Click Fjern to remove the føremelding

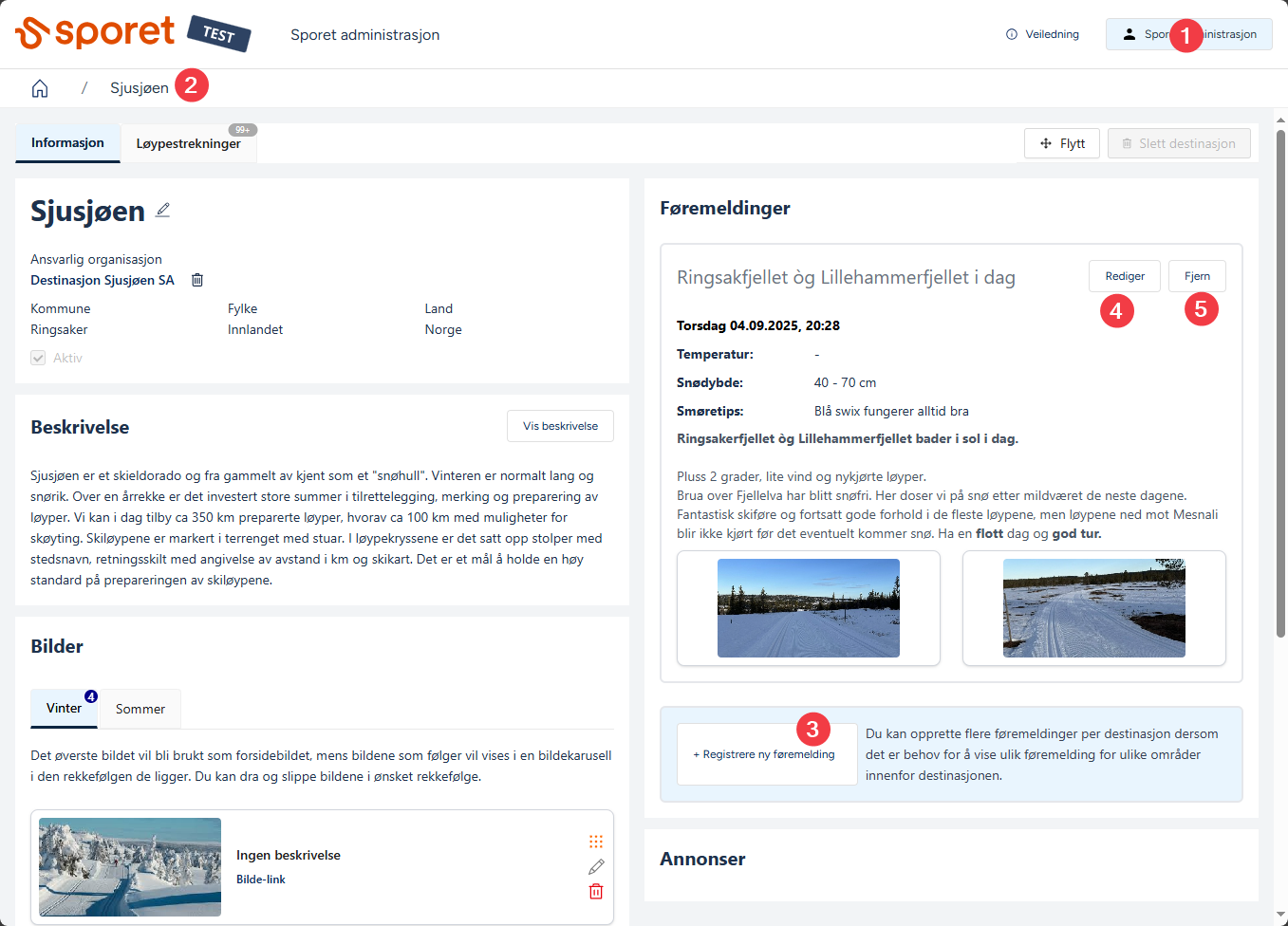pyautogui.click(x=1196, y=276)
